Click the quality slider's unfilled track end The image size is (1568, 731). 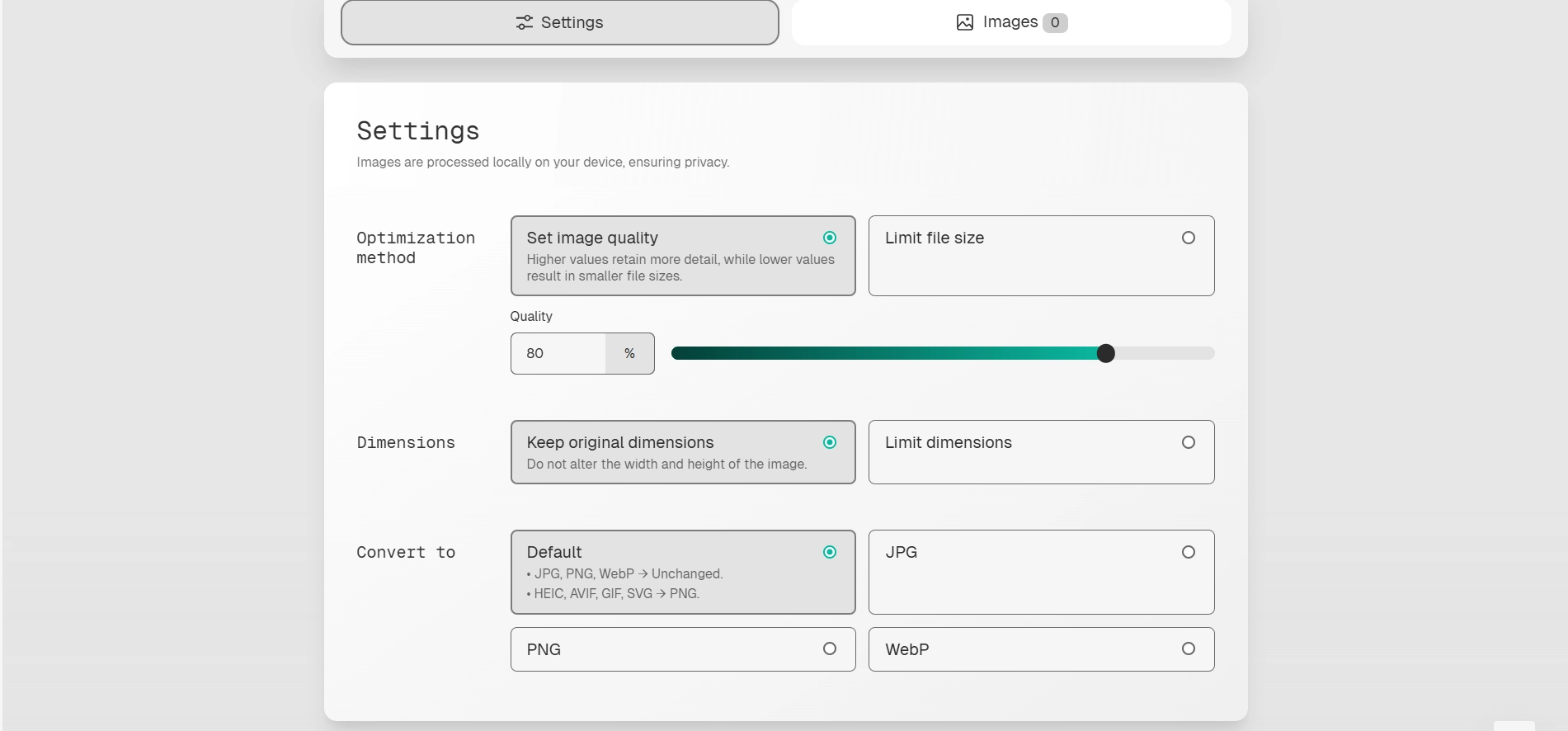coord(1204,353)
